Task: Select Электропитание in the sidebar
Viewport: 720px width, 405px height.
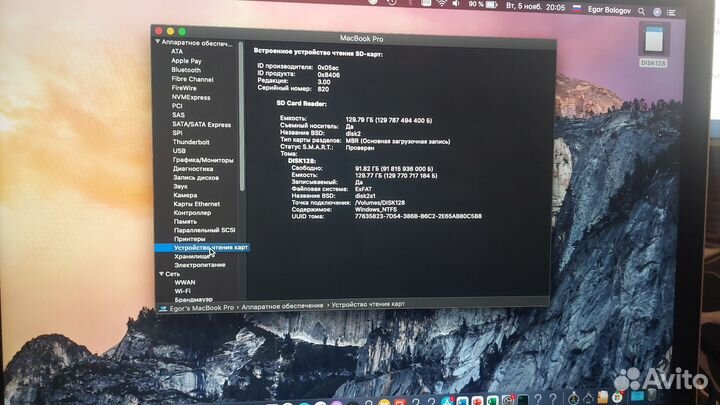Action: point(200,265)
